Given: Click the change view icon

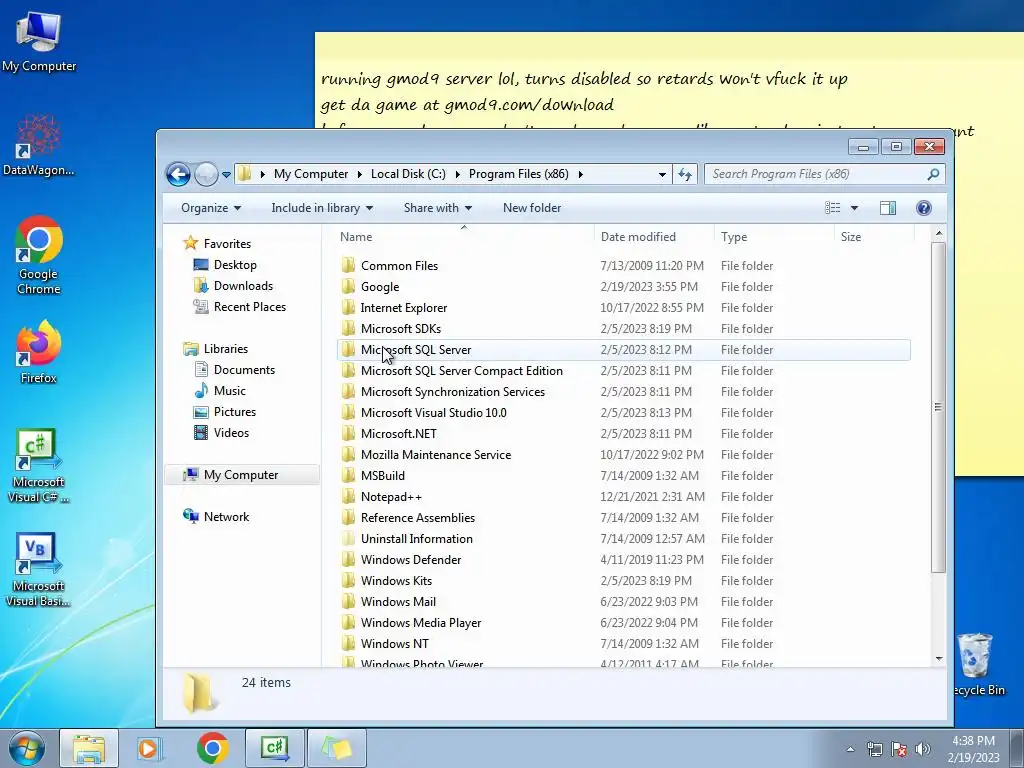Looking at the screenshot, I should (833, 208).
